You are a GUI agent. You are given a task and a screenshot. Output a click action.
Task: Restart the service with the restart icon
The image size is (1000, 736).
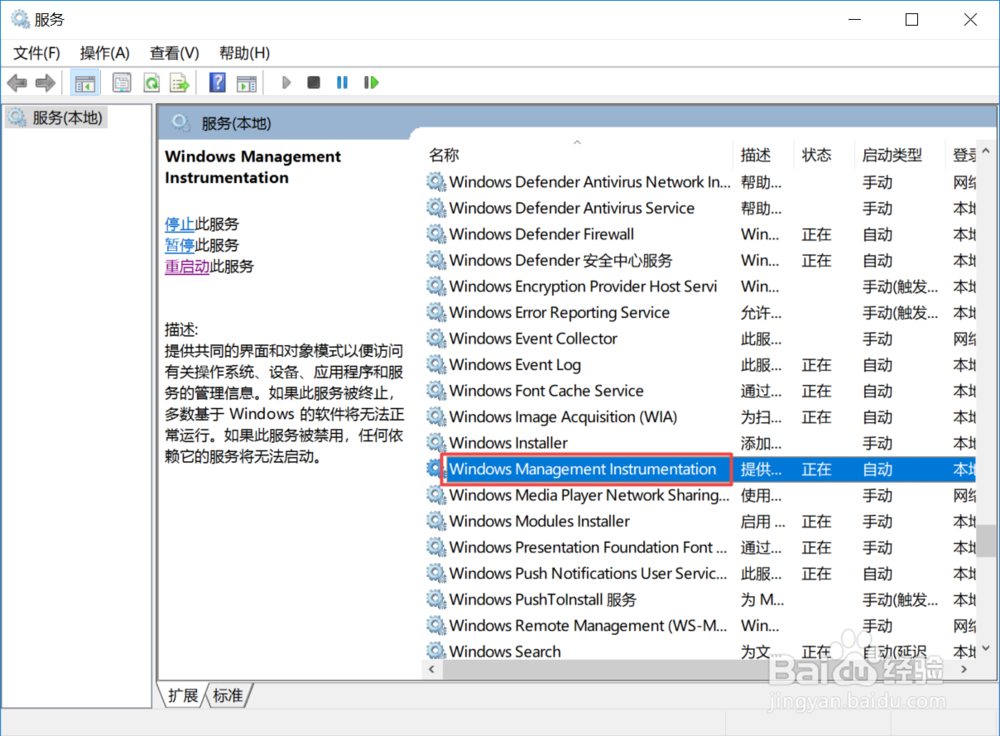point(371,82)
